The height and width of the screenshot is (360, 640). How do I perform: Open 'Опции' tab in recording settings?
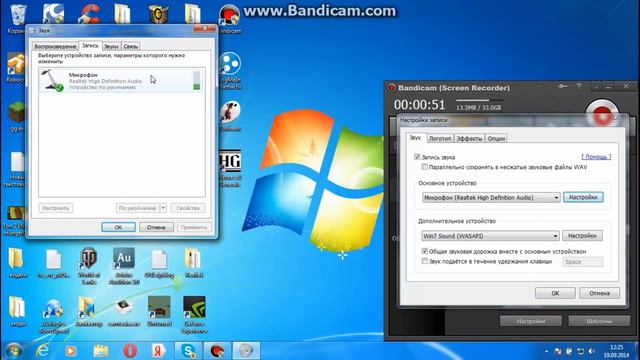click(x=496, y=138)
